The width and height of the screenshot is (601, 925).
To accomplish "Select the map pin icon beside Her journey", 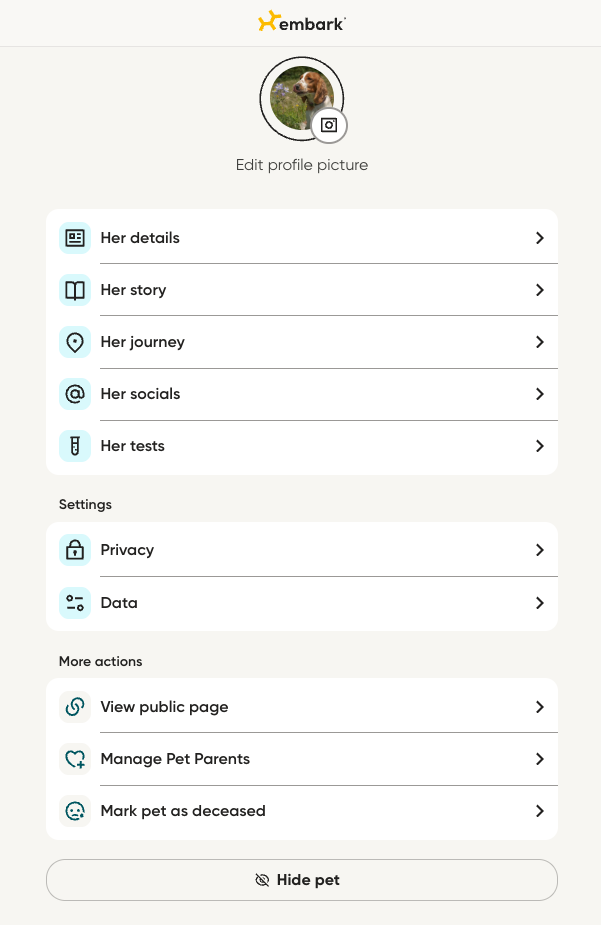I will 75,342.
